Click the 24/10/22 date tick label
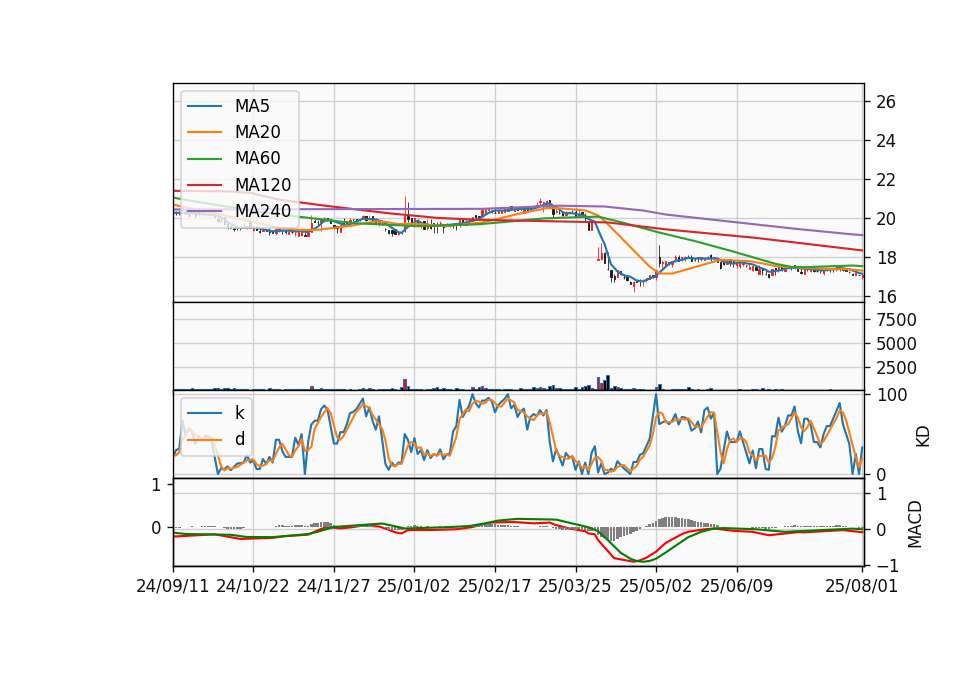 click(x=253, y=587)
